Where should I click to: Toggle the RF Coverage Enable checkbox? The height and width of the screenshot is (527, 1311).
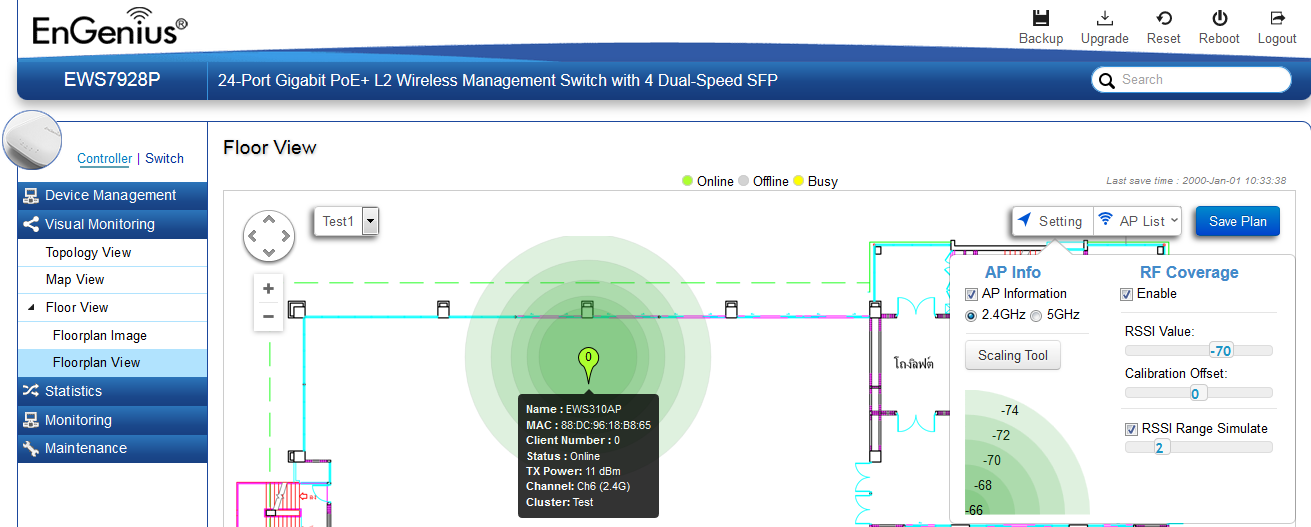click(x=1127, y=294)
